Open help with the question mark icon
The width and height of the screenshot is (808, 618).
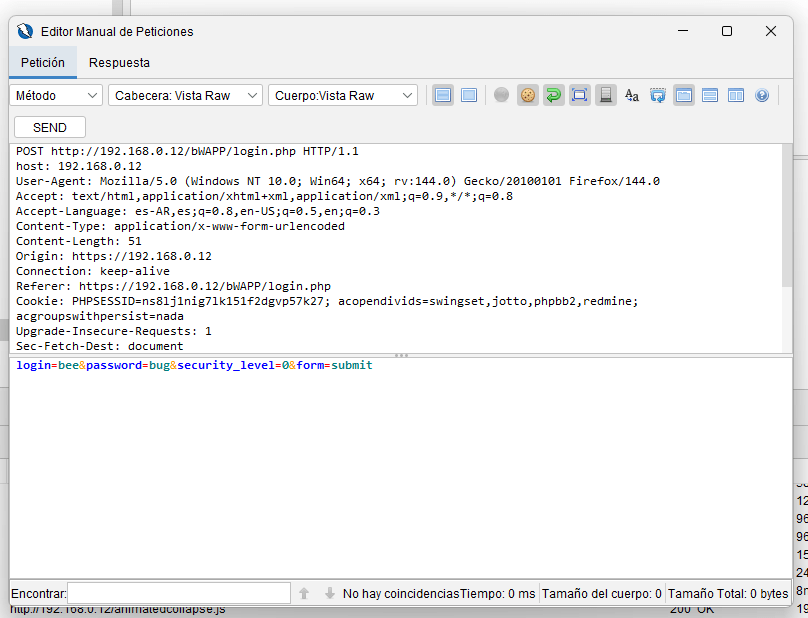762,96
